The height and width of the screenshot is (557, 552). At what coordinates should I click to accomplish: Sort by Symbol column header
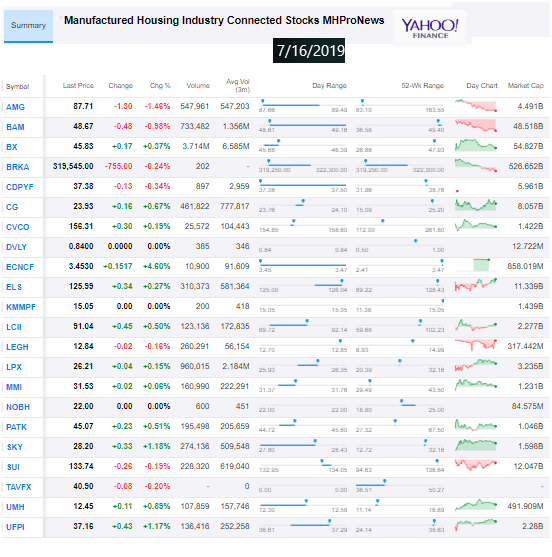[17, 87]
